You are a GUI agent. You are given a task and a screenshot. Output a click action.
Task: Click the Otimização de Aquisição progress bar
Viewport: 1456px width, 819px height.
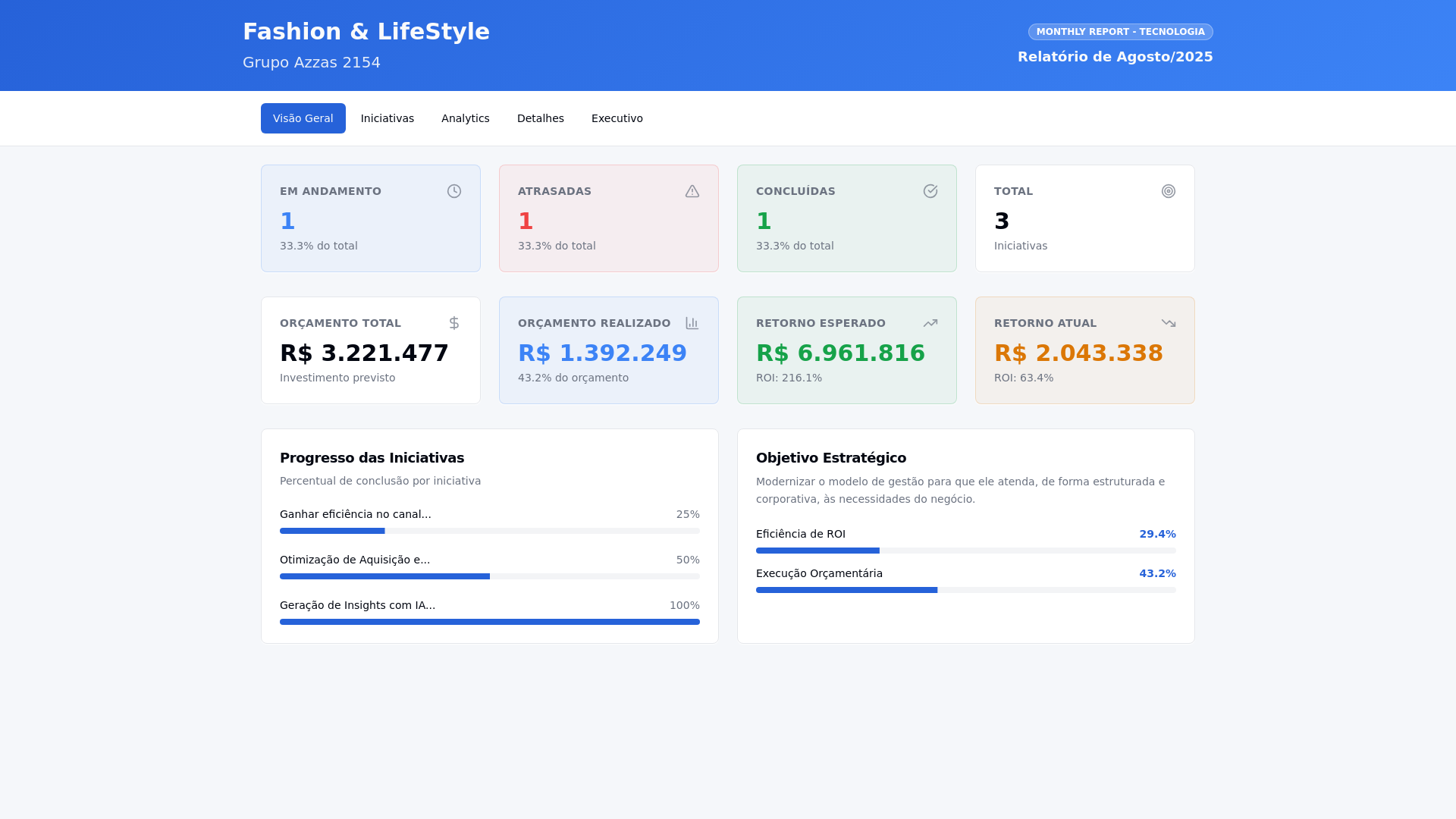[x=490, y=576]
